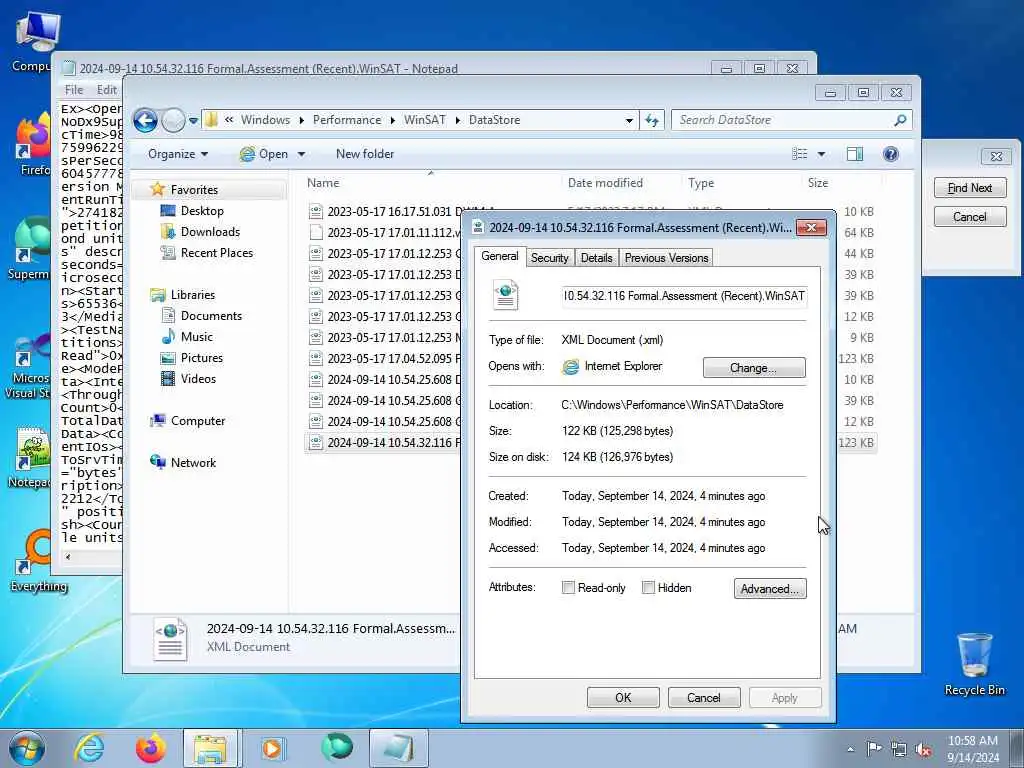Viewport: 1024px width, 768px height.
Task: Select Computer in navigation pane
Action: coord(197,421)
